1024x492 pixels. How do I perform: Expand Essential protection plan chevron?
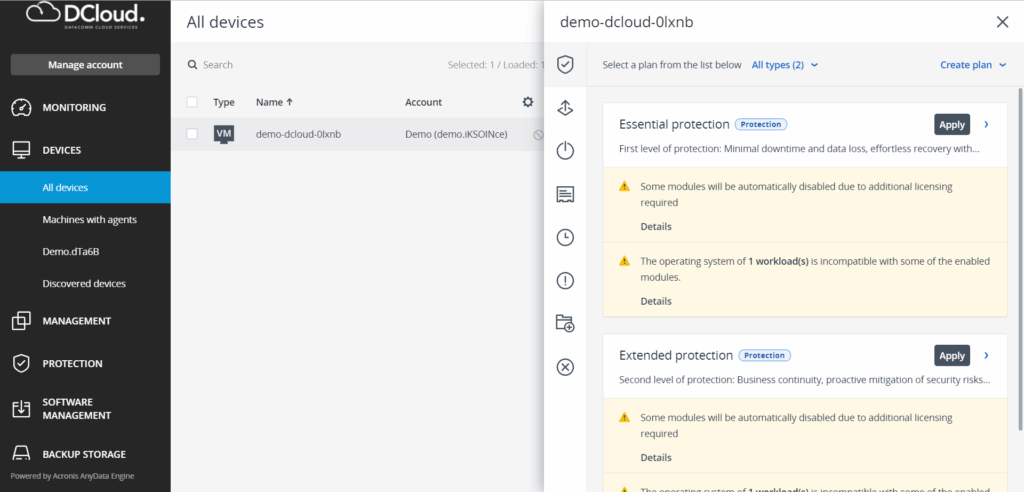click(x=987, y=125)
